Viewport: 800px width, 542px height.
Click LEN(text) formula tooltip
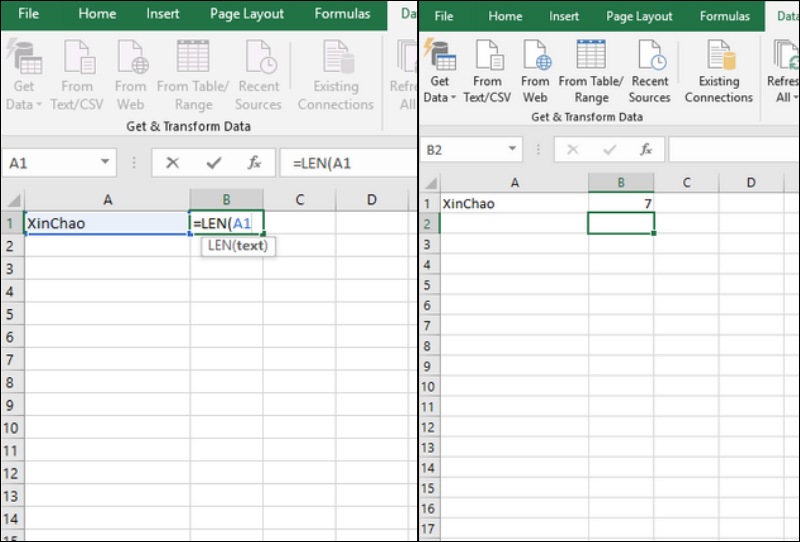(x=238, y=246)
